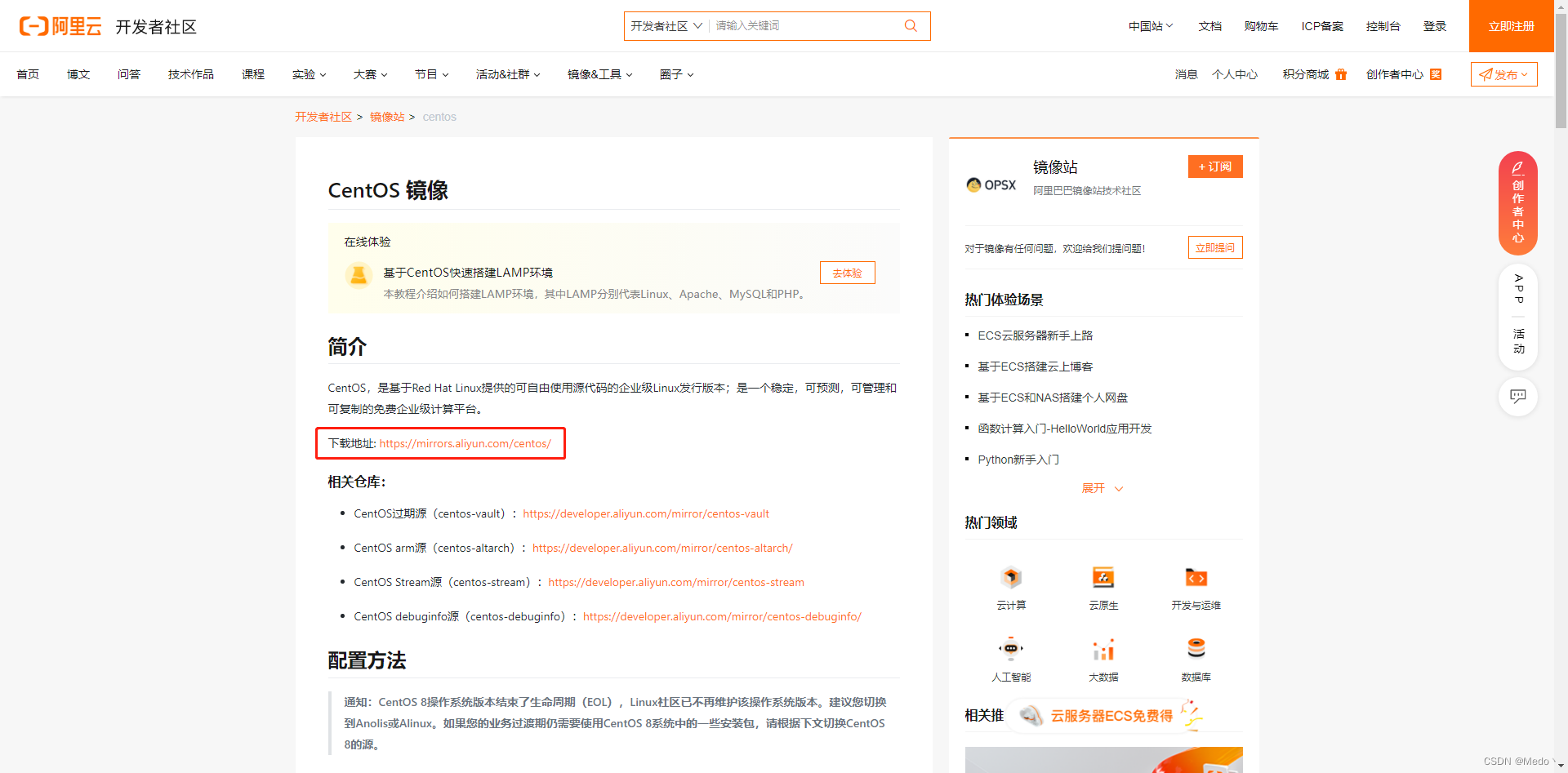Open the 课程 nav item
The height and width of the screenshot is (773, 1568).
[253, 74]
